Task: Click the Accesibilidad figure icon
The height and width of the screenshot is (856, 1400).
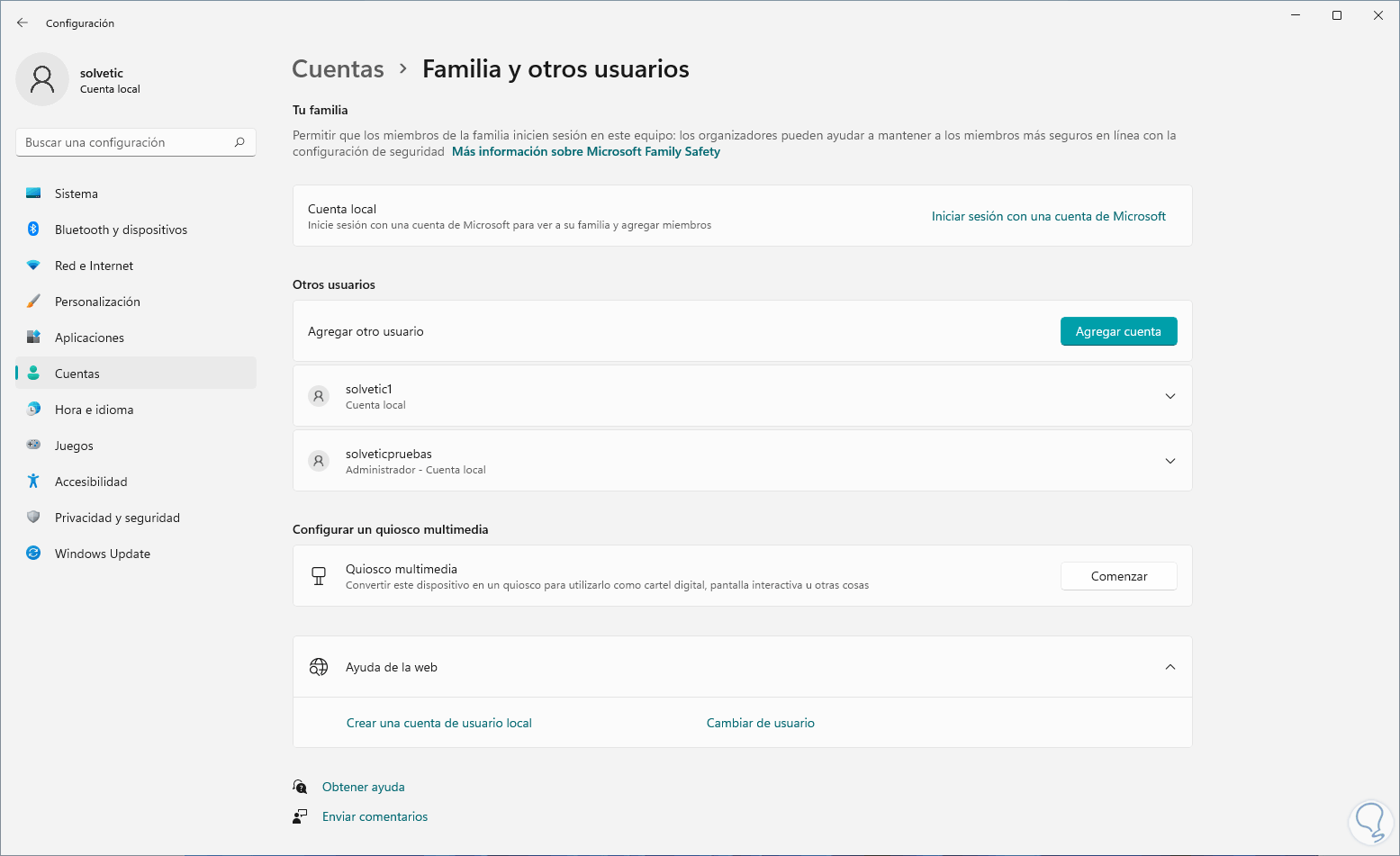Action: [x=33, y=482]
